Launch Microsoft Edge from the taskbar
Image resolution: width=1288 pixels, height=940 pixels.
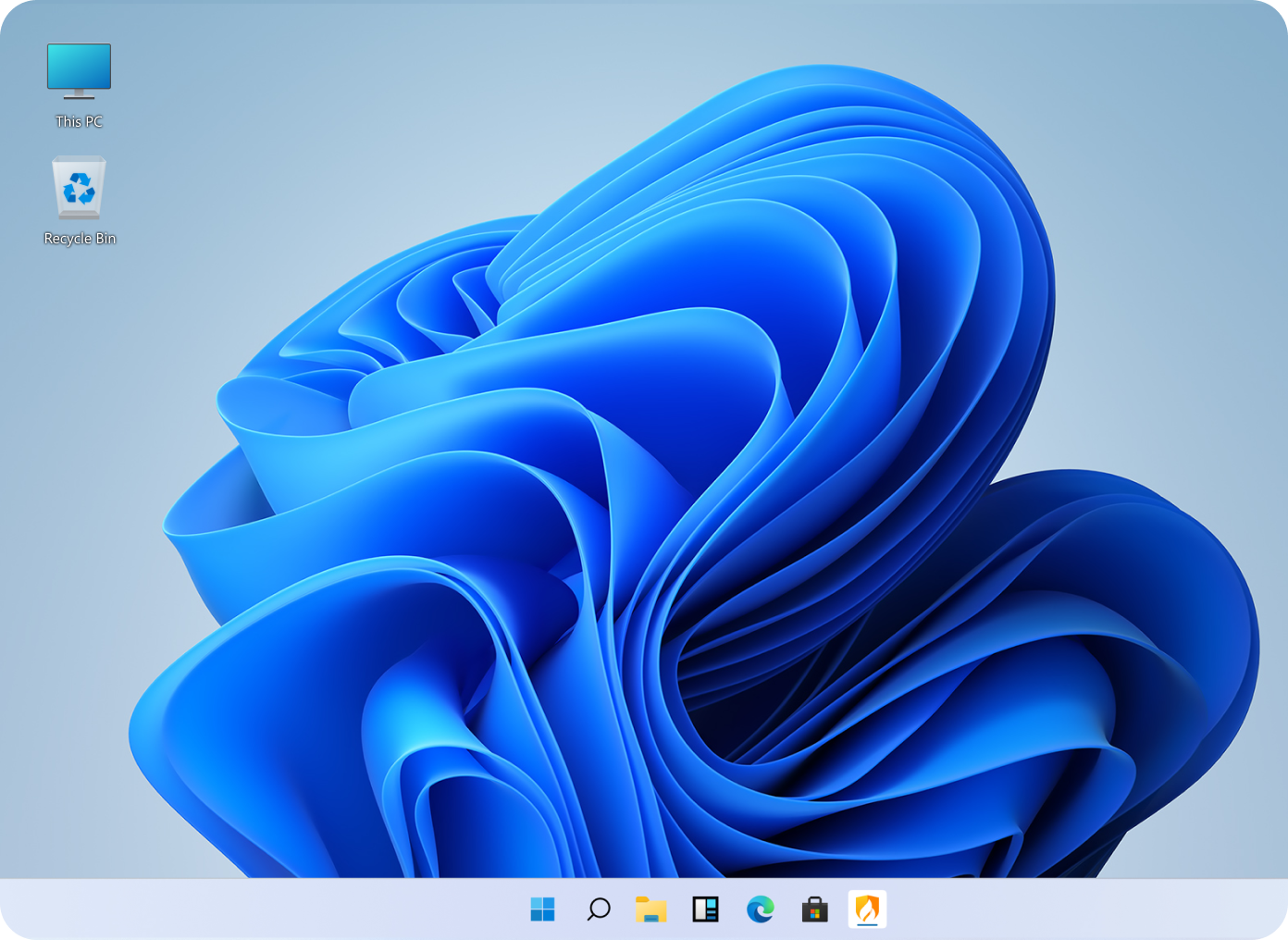[761, 909]
